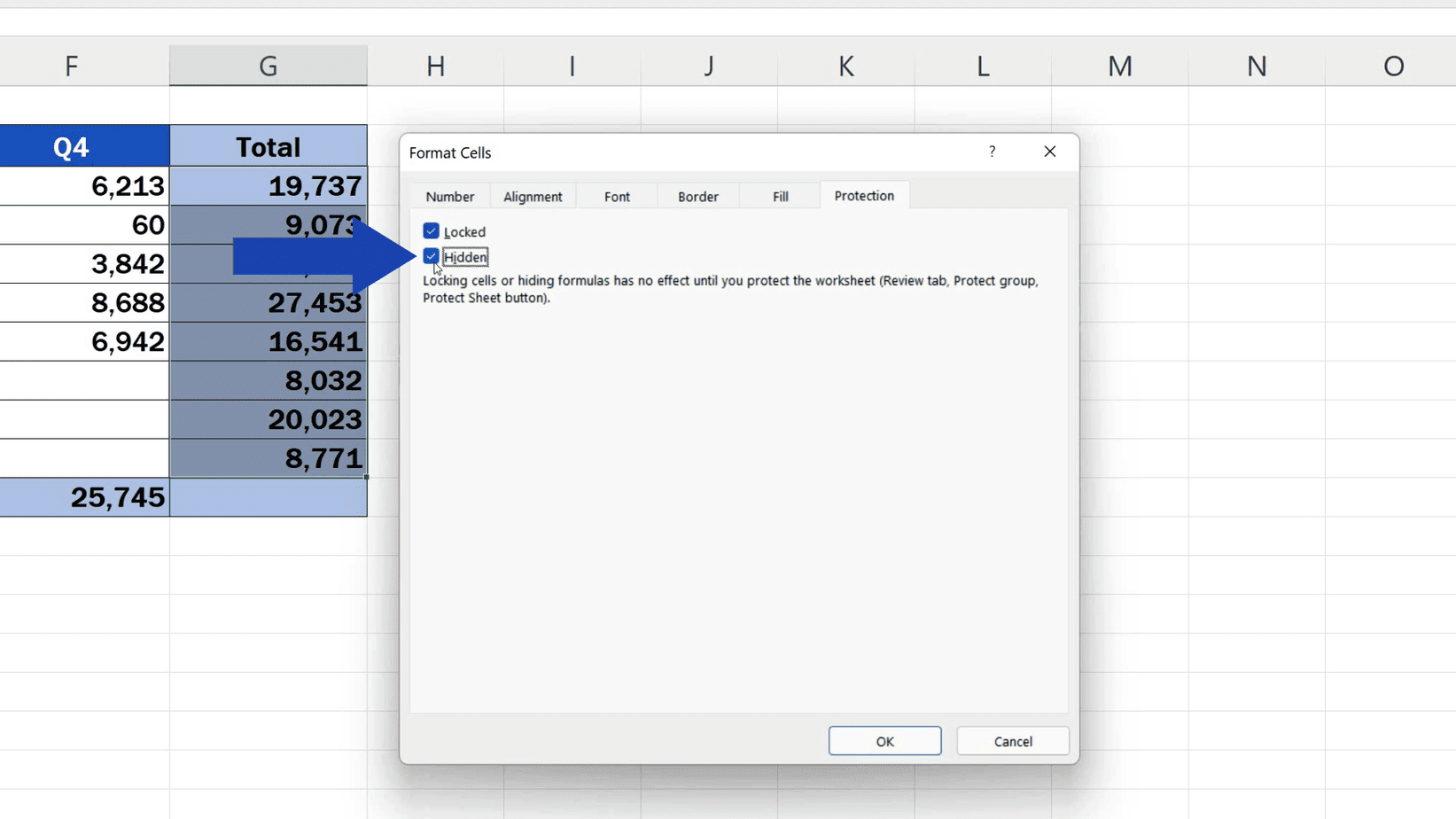
Task: Open the Number tab
Action: click(450, 196)
